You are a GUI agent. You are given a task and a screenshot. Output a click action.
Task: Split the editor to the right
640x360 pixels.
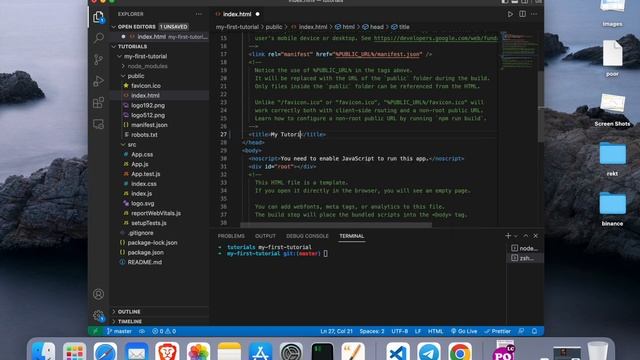click(x=522, y=14)
